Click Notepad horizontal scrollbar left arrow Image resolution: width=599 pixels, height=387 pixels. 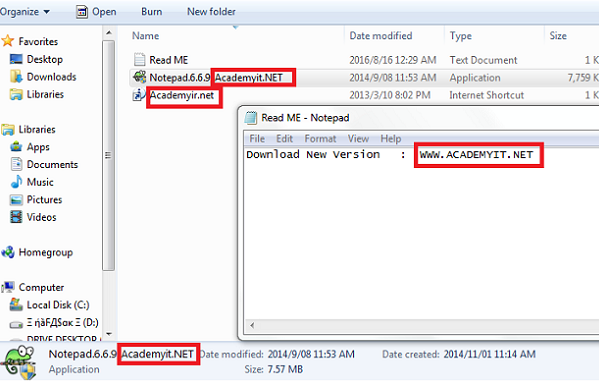pyautogui.click(x=252, y=325)
